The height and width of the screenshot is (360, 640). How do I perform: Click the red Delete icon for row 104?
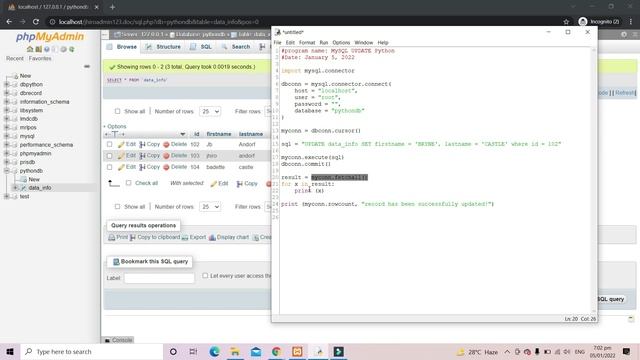(x=166, y=167)
